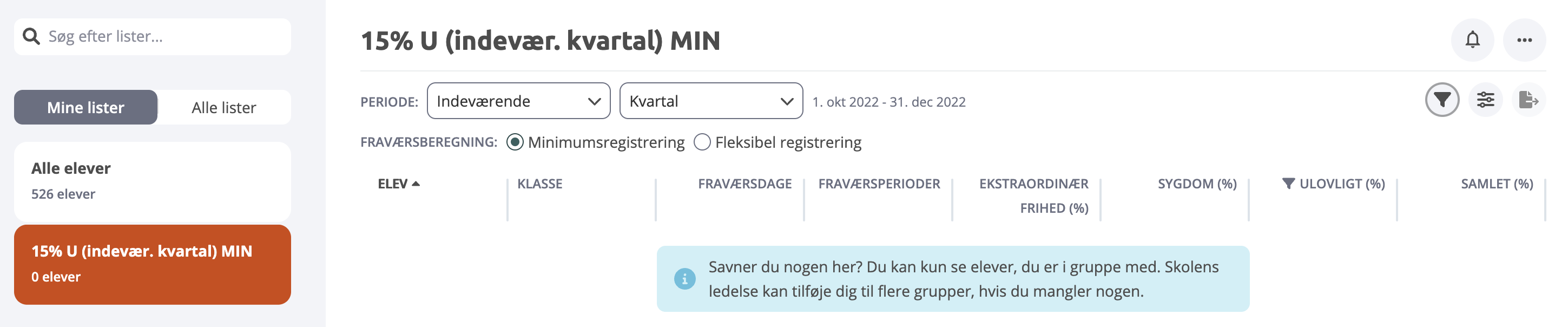Open column settings sliders icon

(x=1485, y=100)
